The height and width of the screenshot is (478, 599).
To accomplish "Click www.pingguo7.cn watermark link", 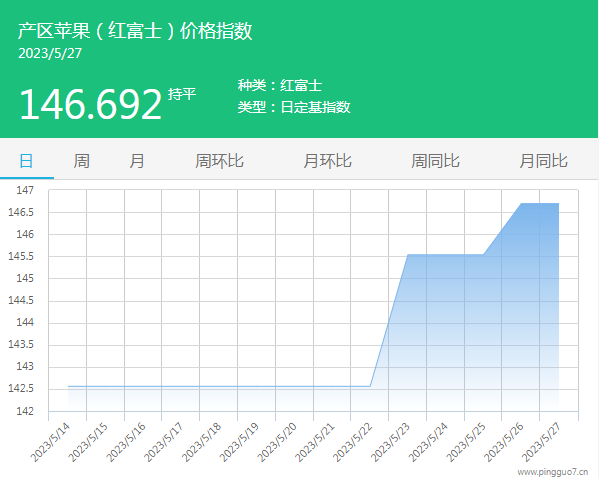I will (553, 472).
